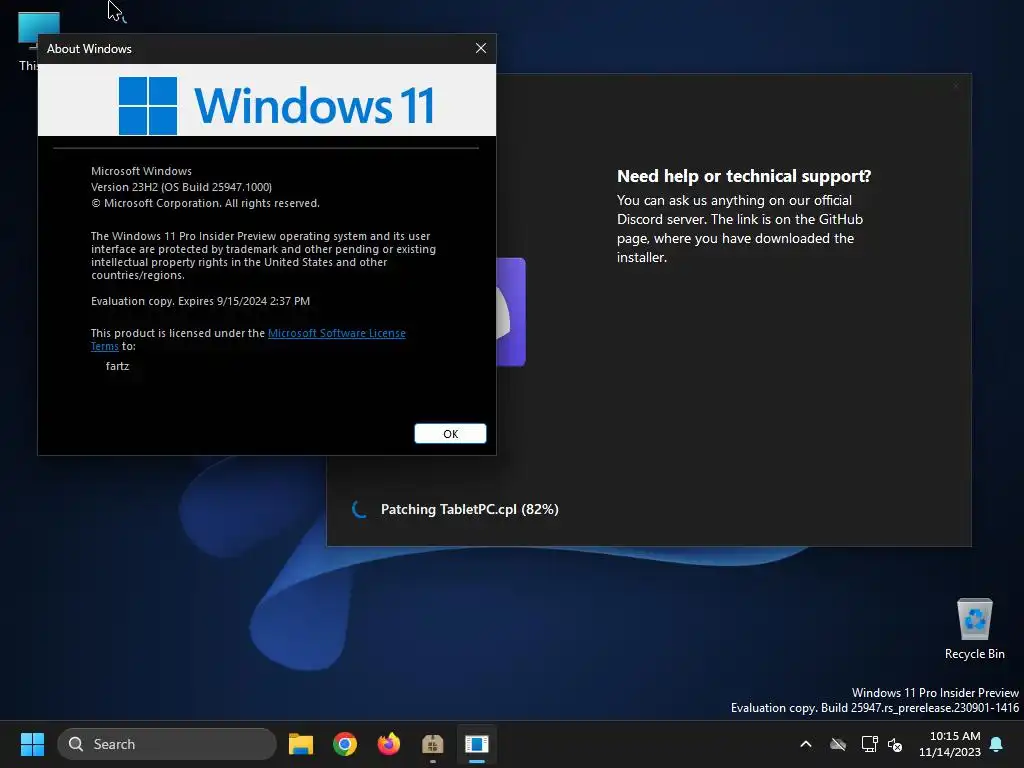Click the muted volume tray icon
The height and width of the screenshot is (768, 1024).
coord(895,744)
